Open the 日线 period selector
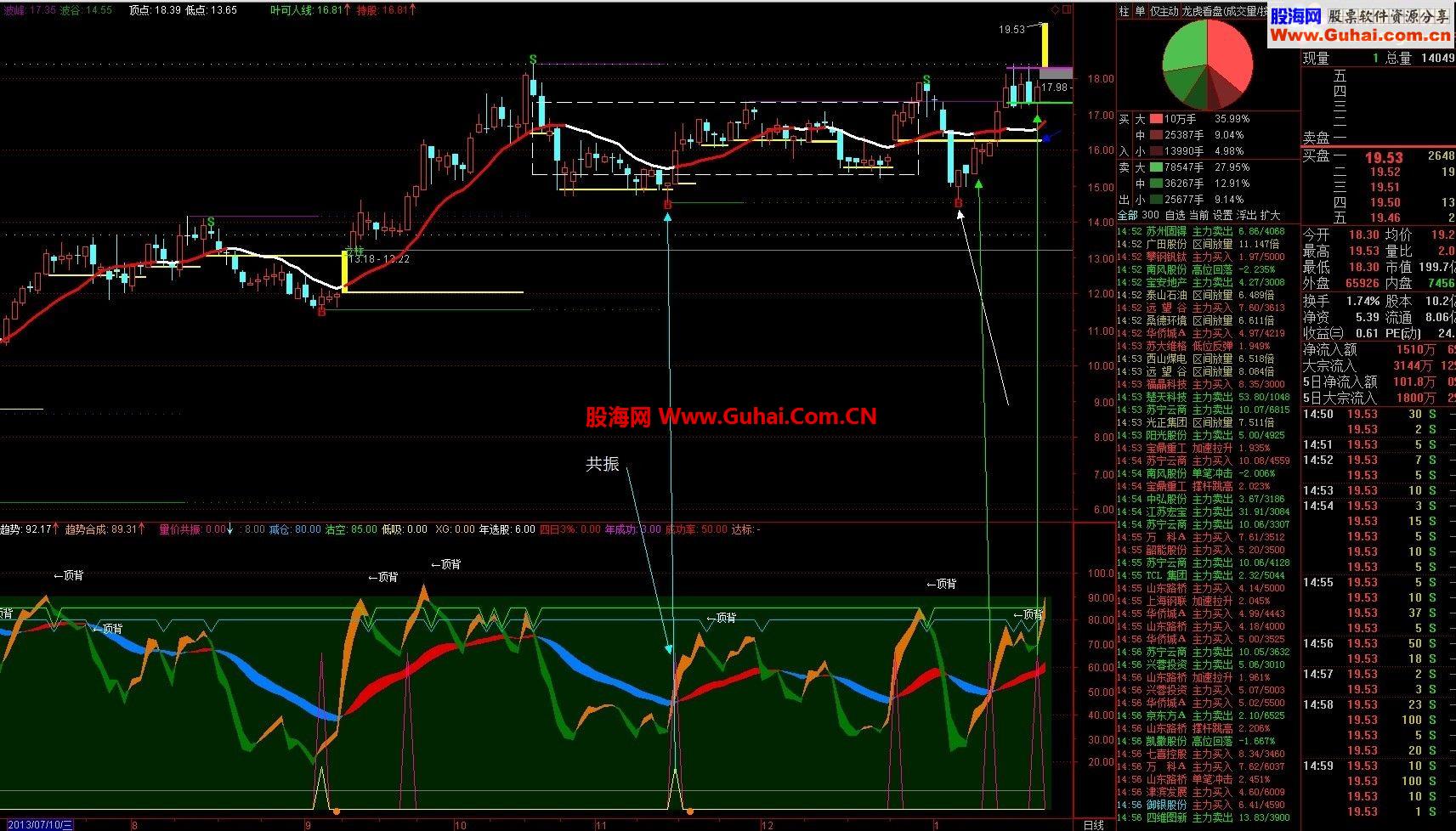The image size is (1456, 831). (1093, 824)
